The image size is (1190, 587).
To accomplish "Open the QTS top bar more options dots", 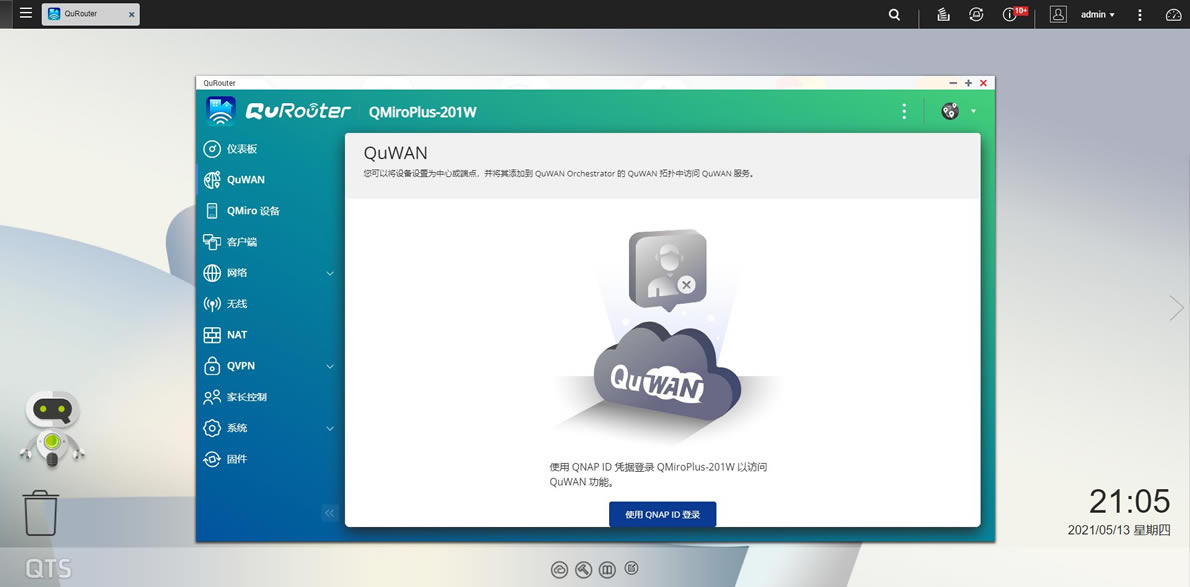I will point(1140,14).
